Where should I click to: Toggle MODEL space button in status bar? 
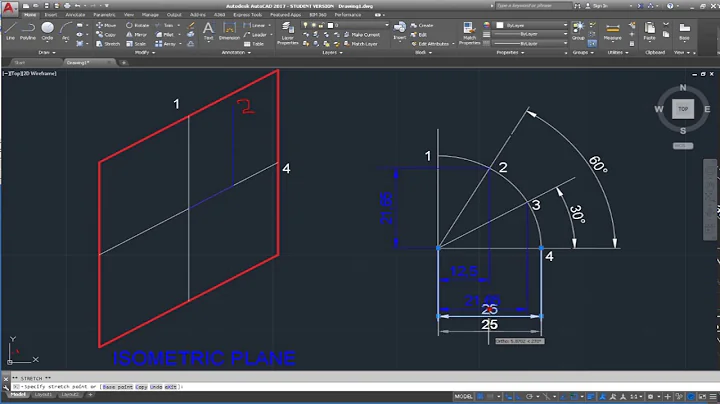click(463, 397)
